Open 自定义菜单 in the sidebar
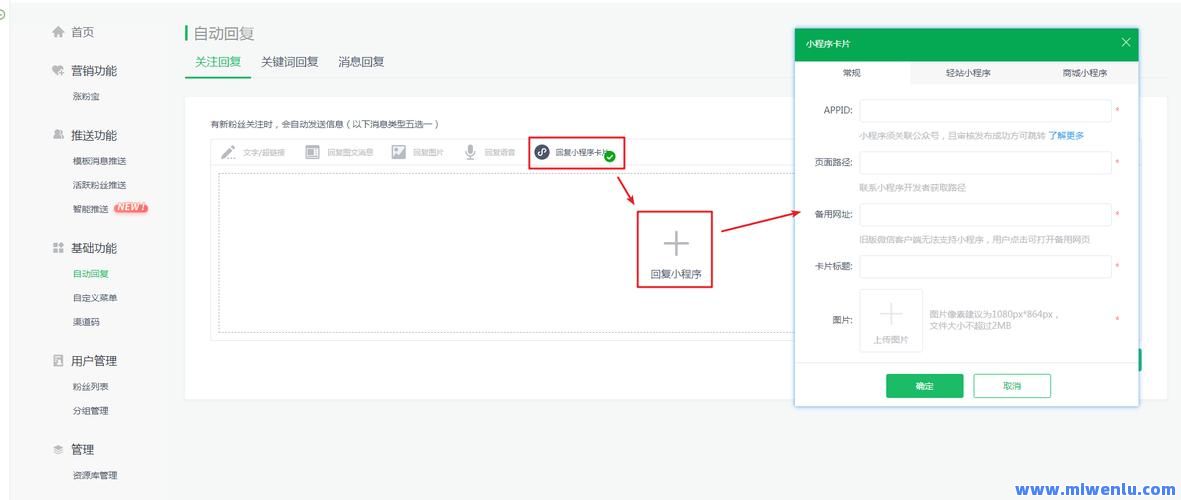Viewport: 1181px width, 500px height. pyautogui.click(x=95, y=298)
